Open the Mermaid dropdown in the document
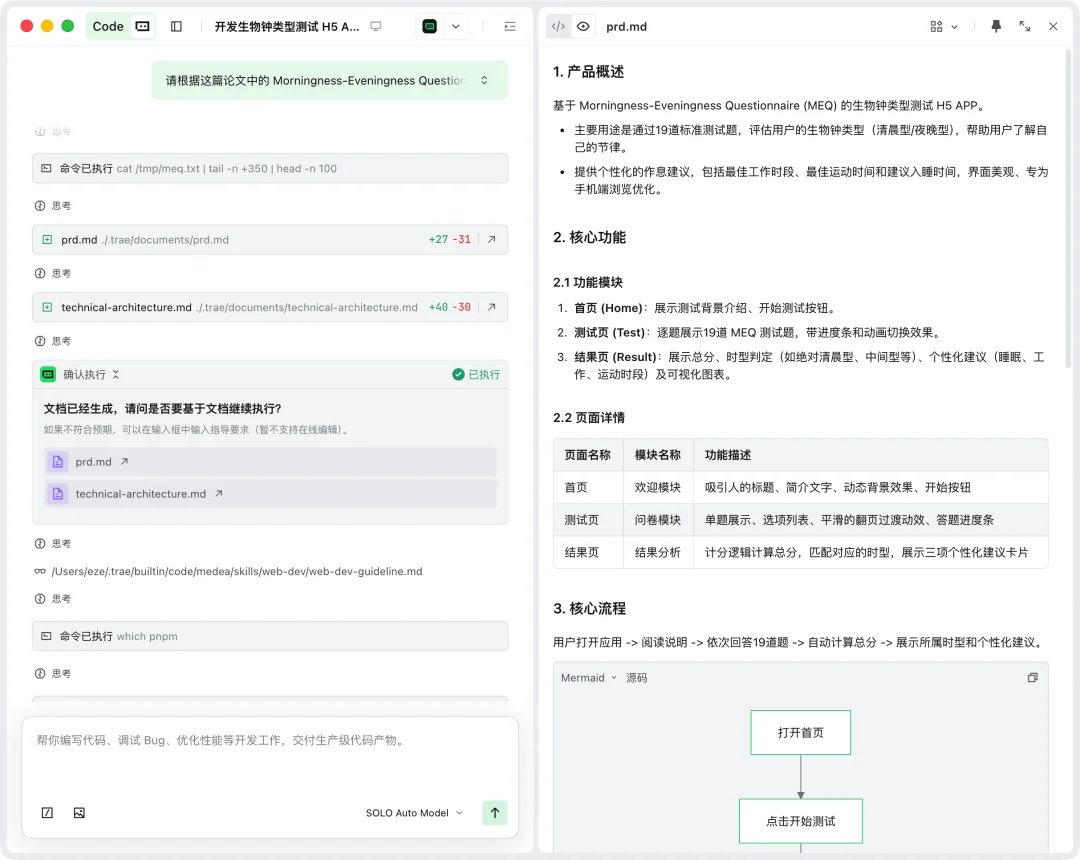Screen dimensions: 1080x860 tap(587, 677)
